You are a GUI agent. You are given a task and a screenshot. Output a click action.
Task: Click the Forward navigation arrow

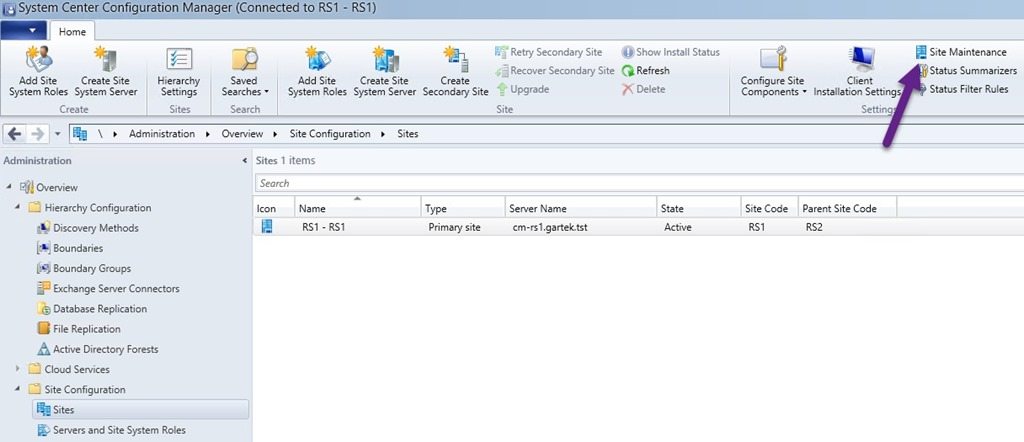tap(37, 134)
